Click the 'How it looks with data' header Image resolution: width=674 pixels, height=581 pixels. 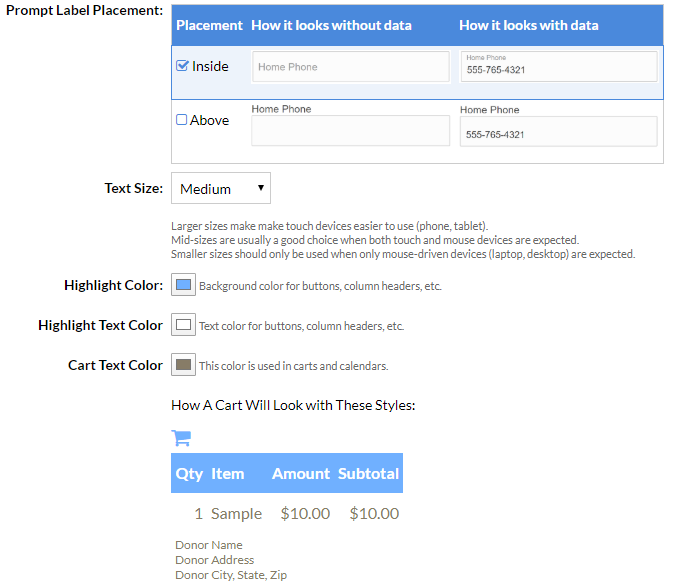click(x=529, y=25)
